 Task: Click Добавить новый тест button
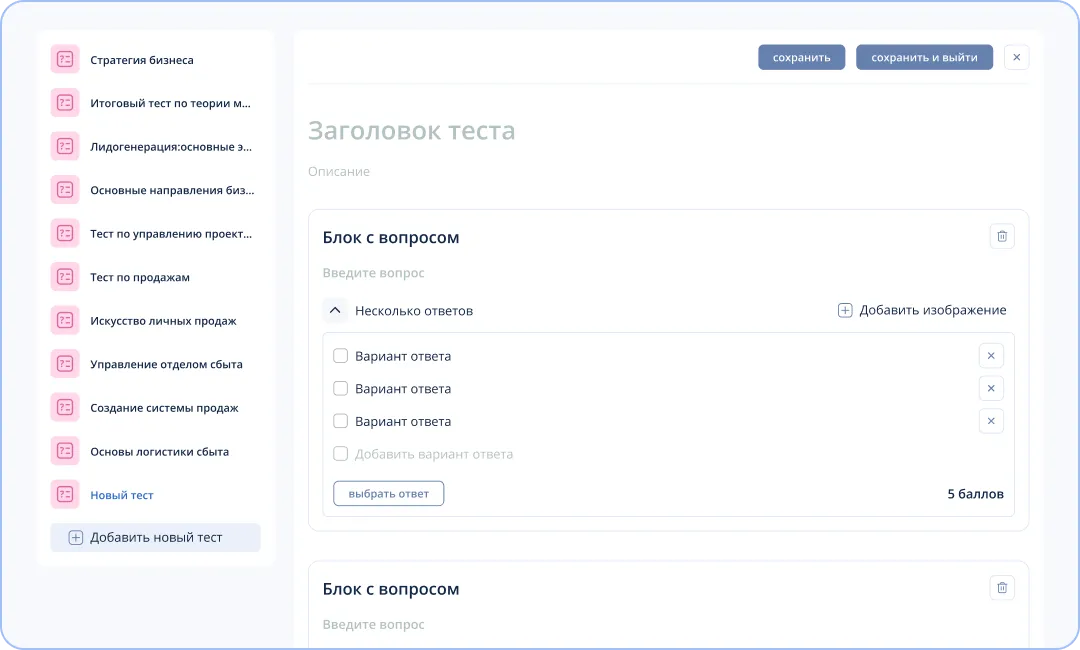(156, 538)
